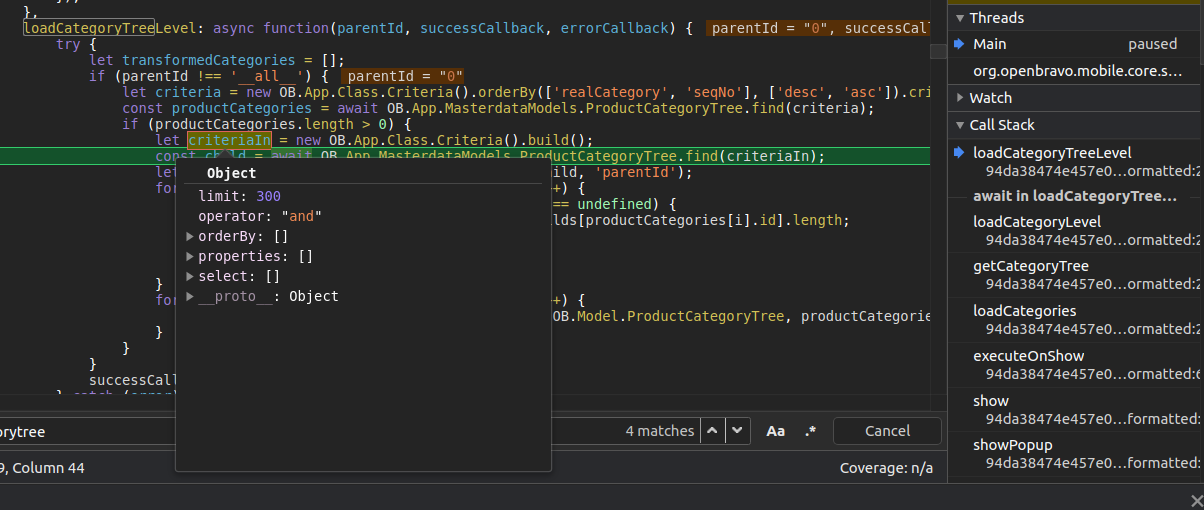Image resolution: width=1204 pixels, height=510 pixels.
Task: Select loadCategoryLevel call stack frame
Action: point(1036,222)
